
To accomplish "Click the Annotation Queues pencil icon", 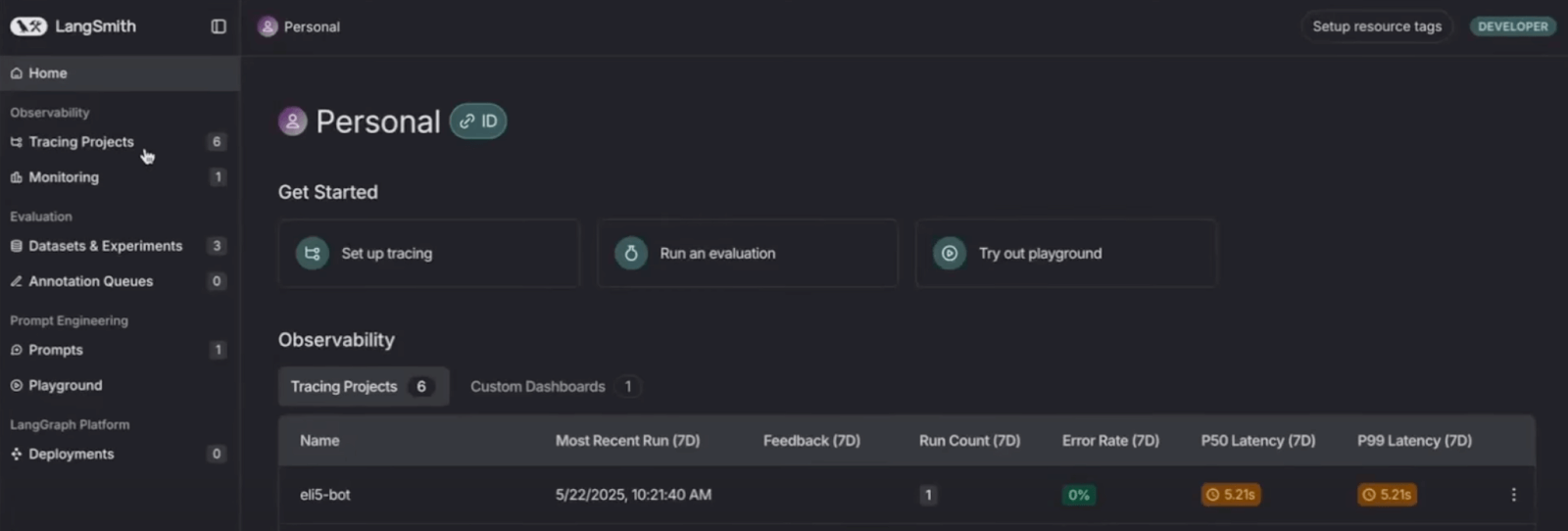I will [x=16, y=281].
